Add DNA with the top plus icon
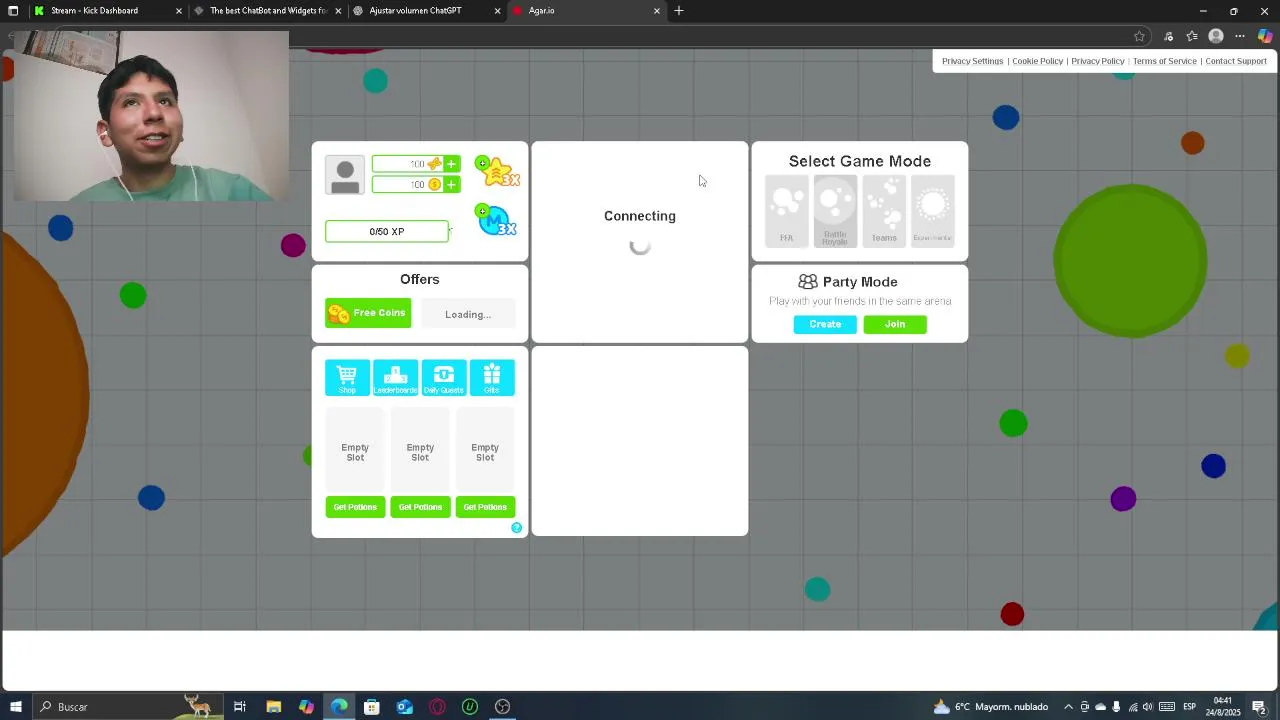 pos(452,164)
